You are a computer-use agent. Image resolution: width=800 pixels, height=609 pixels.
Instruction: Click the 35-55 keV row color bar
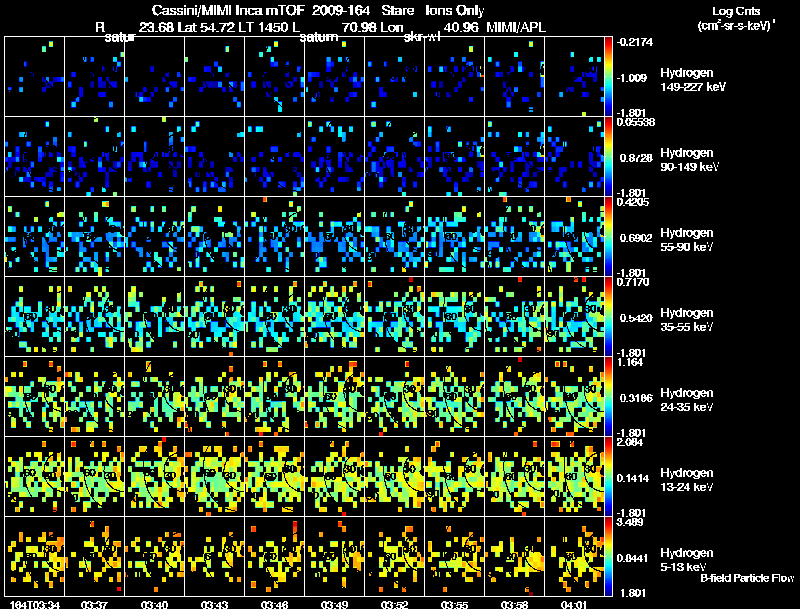pyautogui.click(x=608, y=317)
